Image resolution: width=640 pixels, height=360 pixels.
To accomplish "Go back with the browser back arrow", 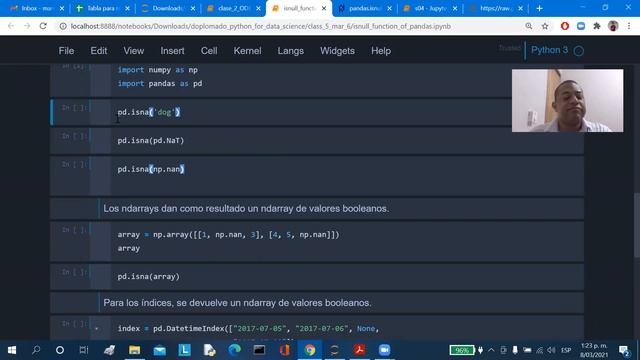I will 11,26.
